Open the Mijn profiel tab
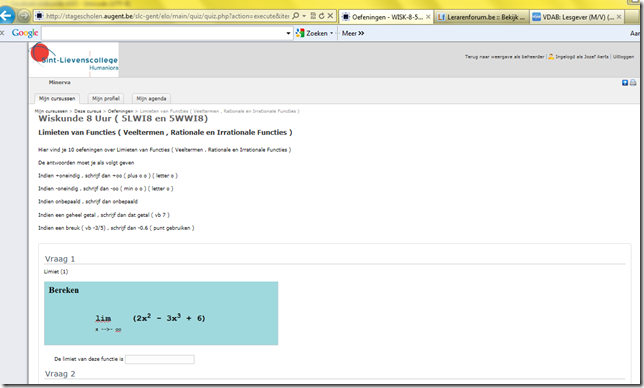 (106, 99)
